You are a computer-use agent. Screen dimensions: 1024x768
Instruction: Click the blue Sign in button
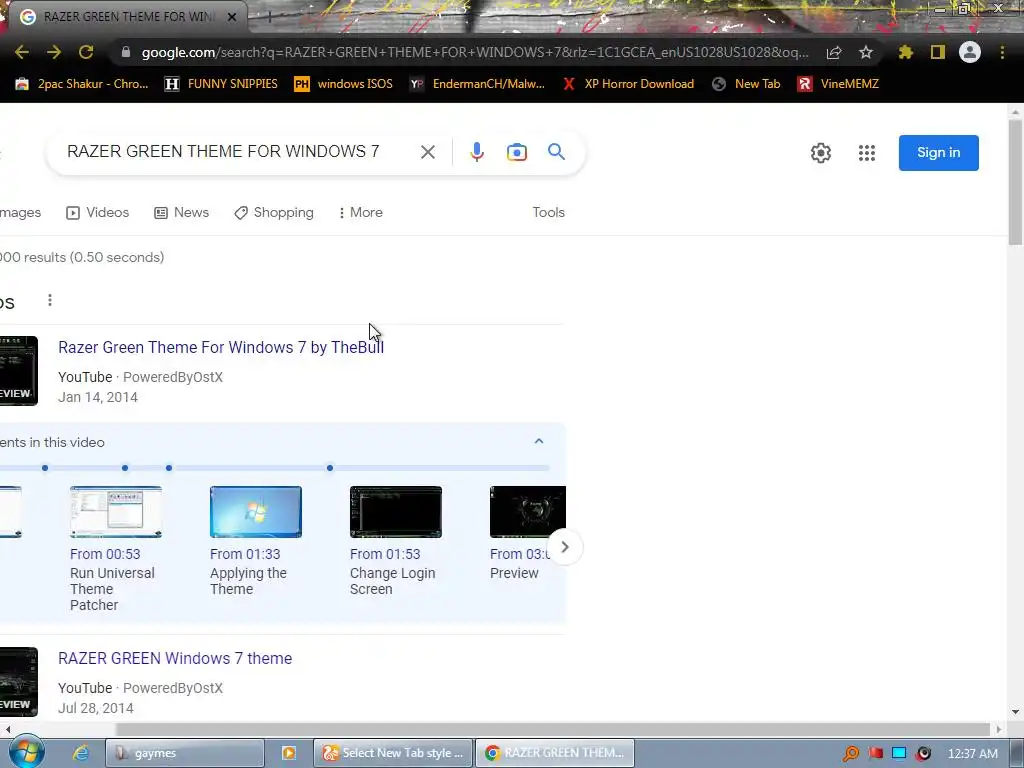pos(938,153)
